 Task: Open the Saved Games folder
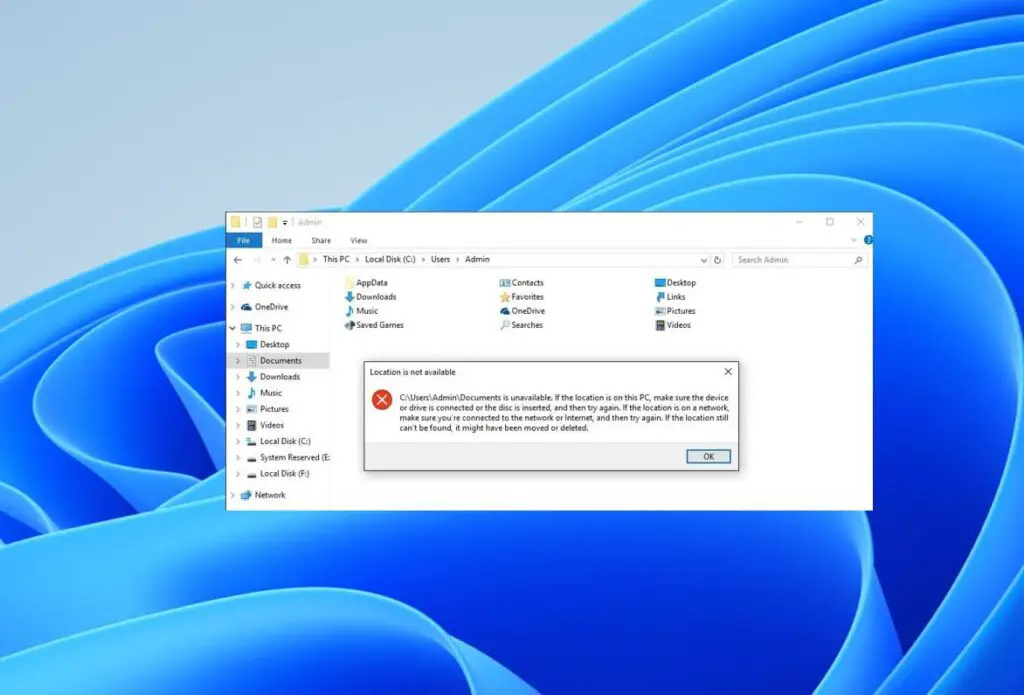point(378,325)
